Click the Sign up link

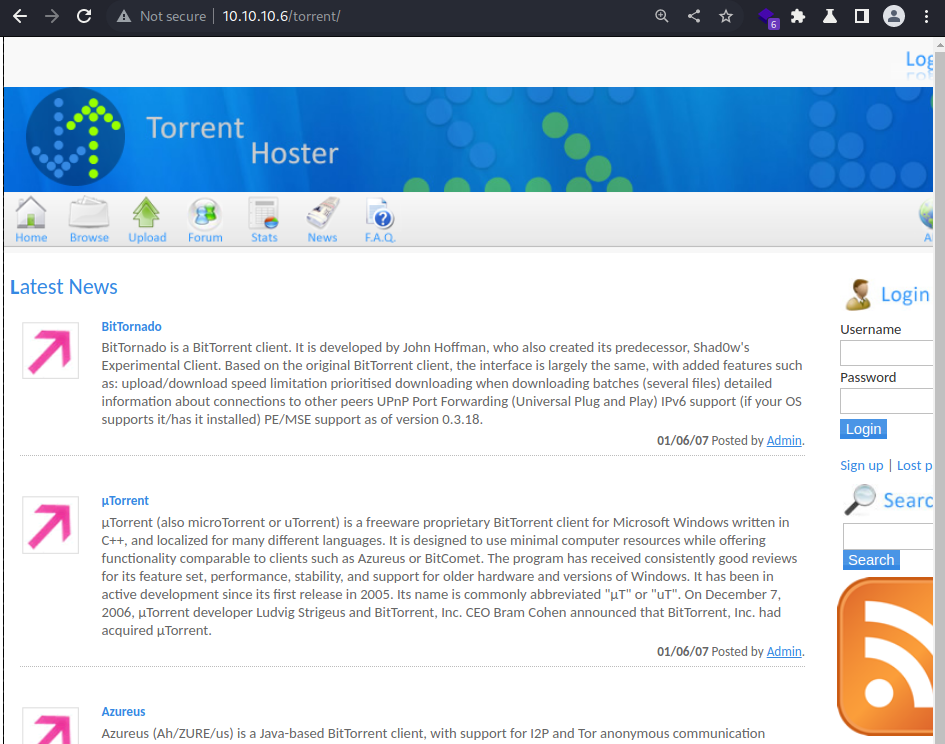(x=861, y=465)
